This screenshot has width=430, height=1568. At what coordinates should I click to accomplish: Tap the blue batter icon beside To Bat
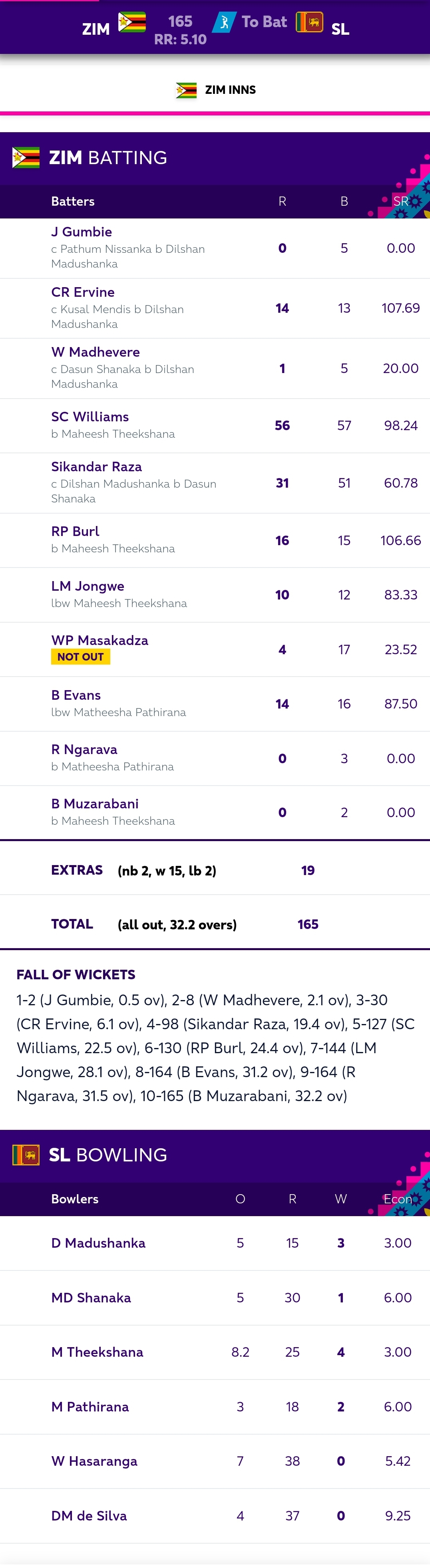pos(224,22)
